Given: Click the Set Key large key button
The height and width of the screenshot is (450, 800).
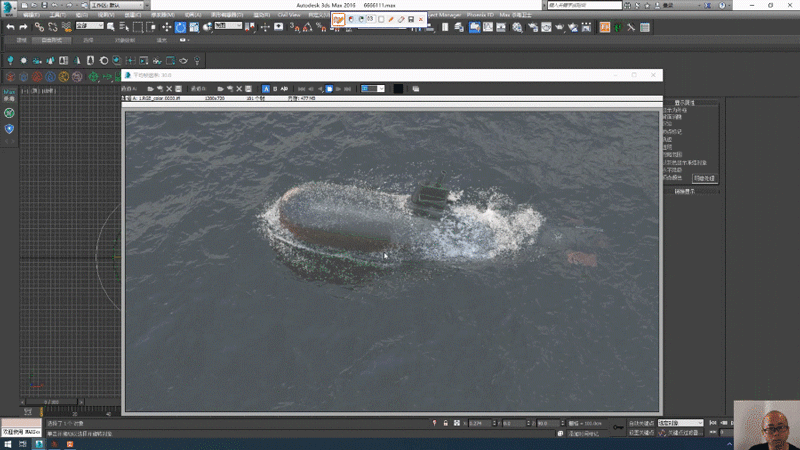Looking at the screenshot, I should pyautogui.click(x=618, y=427).
